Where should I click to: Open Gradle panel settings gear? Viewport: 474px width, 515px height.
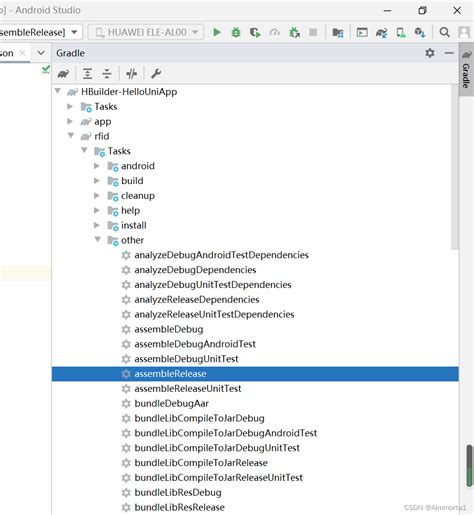[x=430, y=53]
